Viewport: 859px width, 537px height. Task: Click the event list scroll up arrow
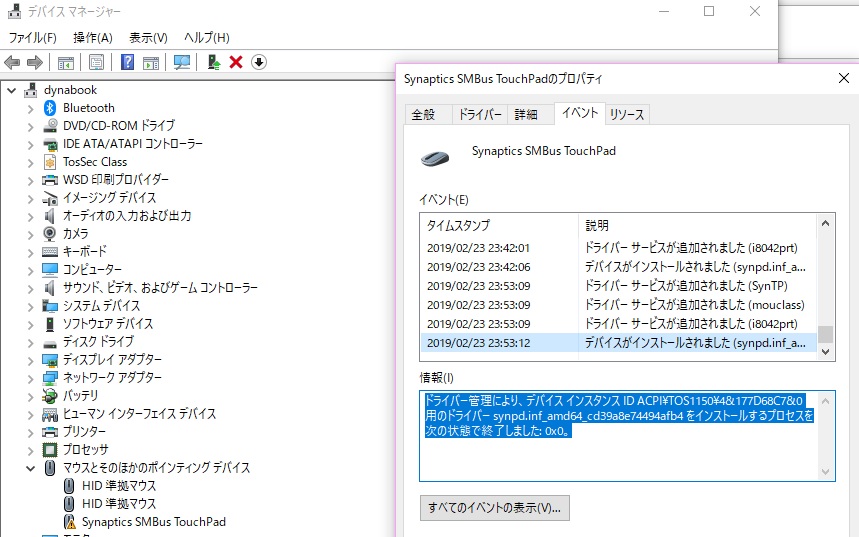point(826,223)
